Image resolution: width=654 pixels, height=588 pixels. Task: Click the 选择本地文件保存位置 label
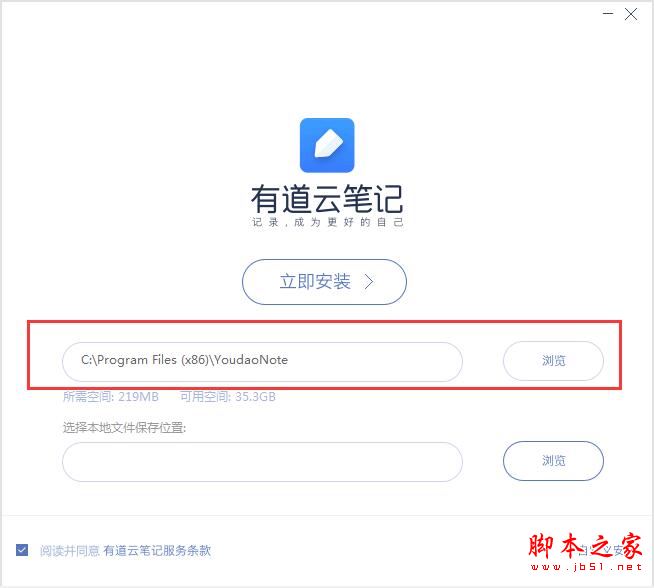pyautogui.click(x=124, y=427)
